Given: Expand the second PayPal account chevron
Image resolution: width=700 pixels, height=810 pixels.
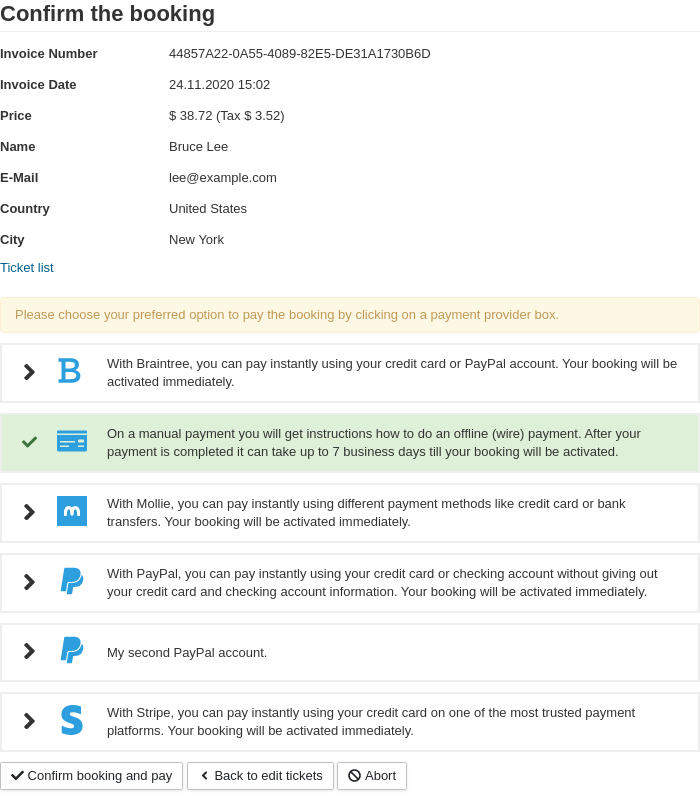Looking at the screenshot, I should [29, 651].
